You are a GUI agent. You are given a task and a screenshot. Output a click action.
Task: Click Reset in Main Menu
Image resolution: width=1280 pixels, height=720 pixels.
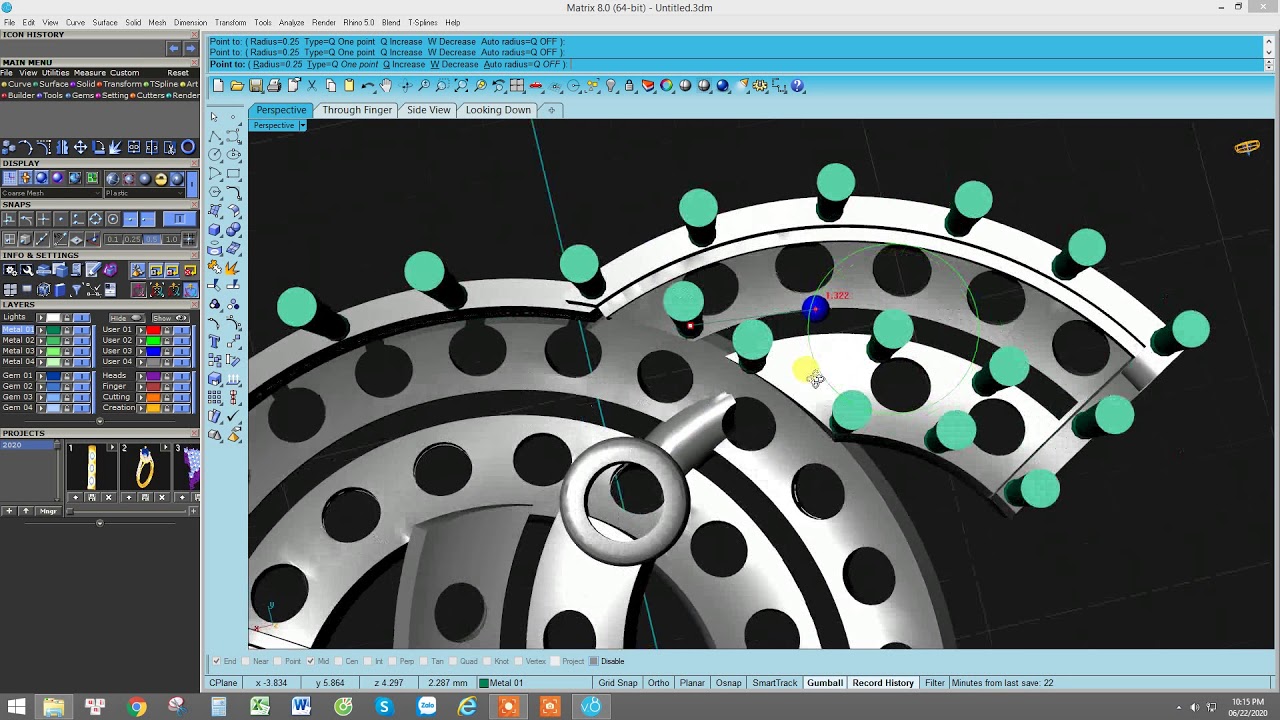click(178, 73)
